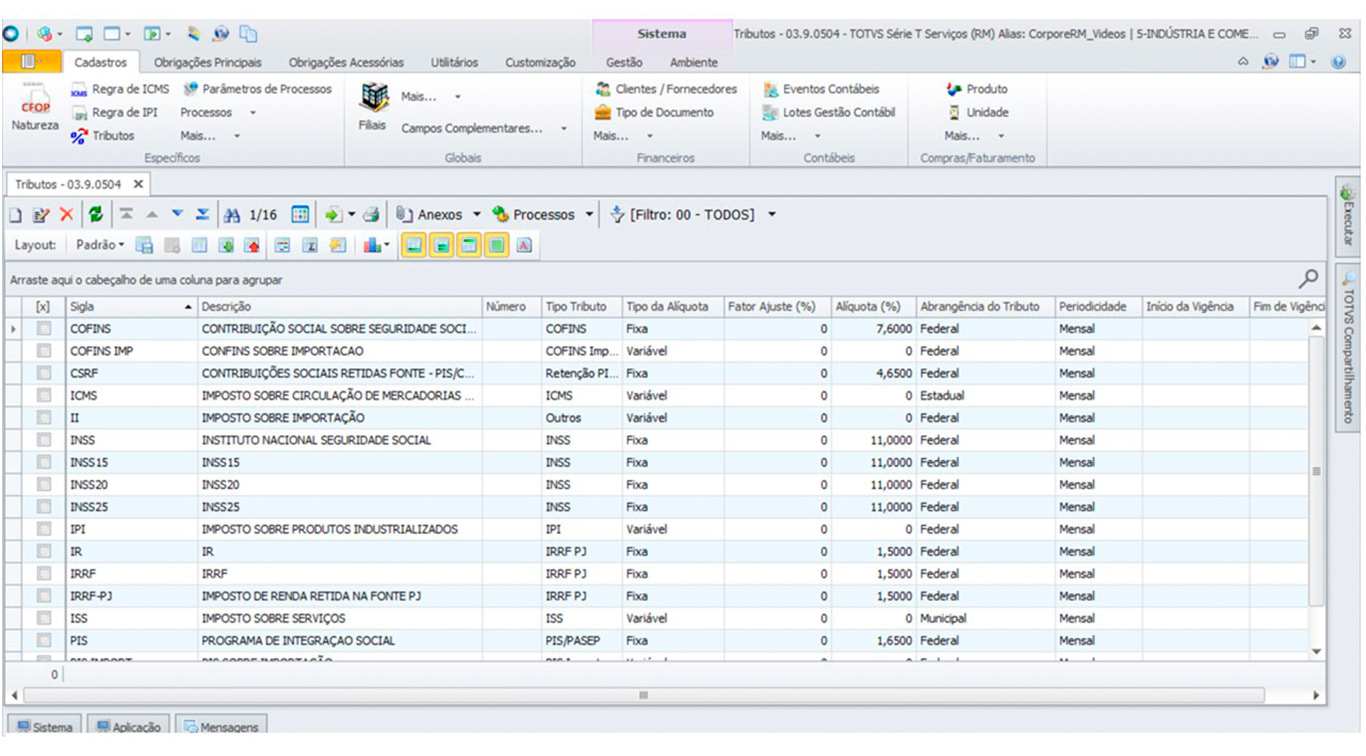This screenshot has height=756, width=1366.
Task: Click the binoculars search icon
Action: click(232, 215)
